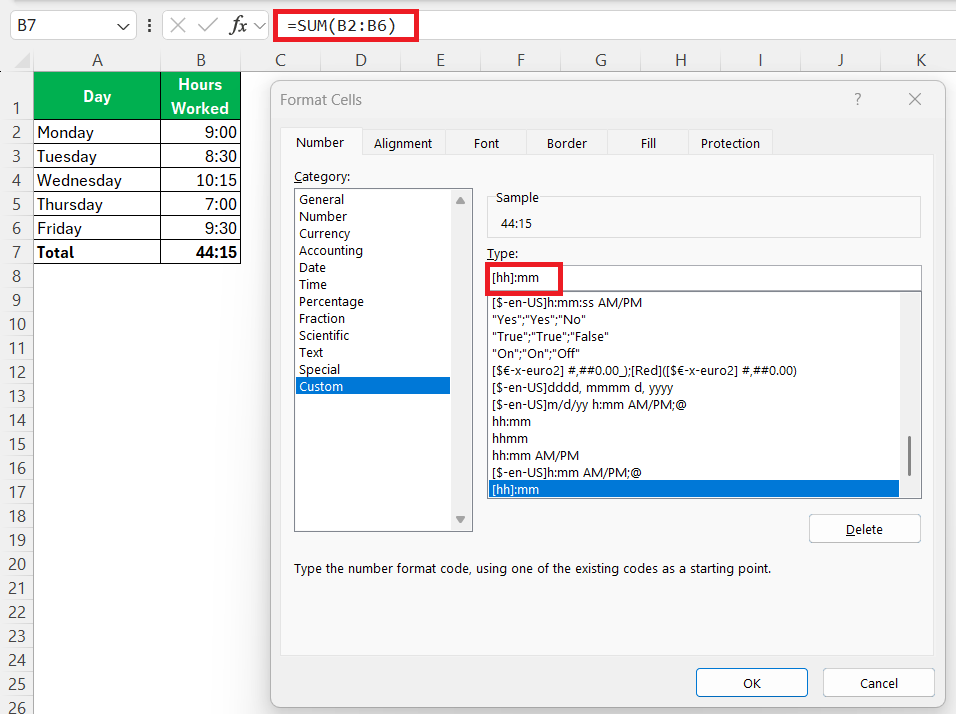The width and height of the screenshot is (956, 714).
Task: Open the Name Box dropdown arrow
Action: pyautogui.click(x=123, y=27)
